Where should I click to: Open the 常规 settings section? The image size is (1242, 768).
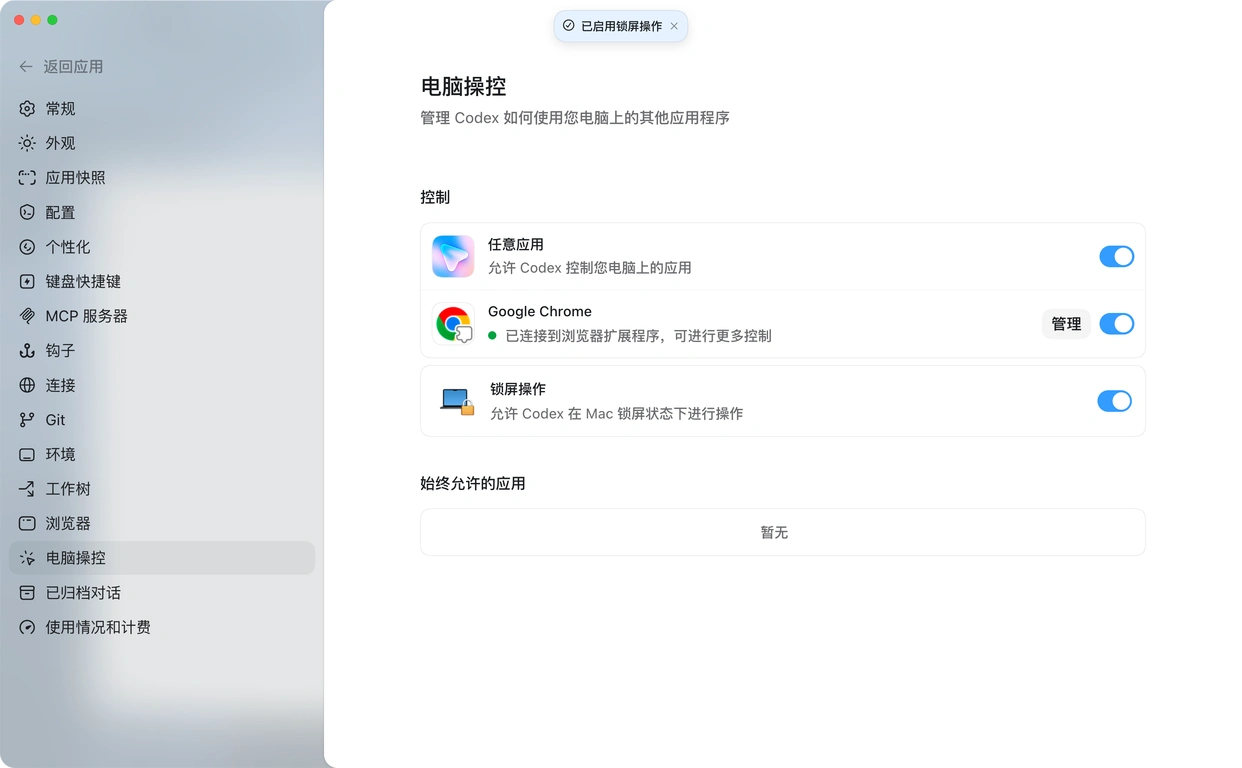(x=162, y=109)
